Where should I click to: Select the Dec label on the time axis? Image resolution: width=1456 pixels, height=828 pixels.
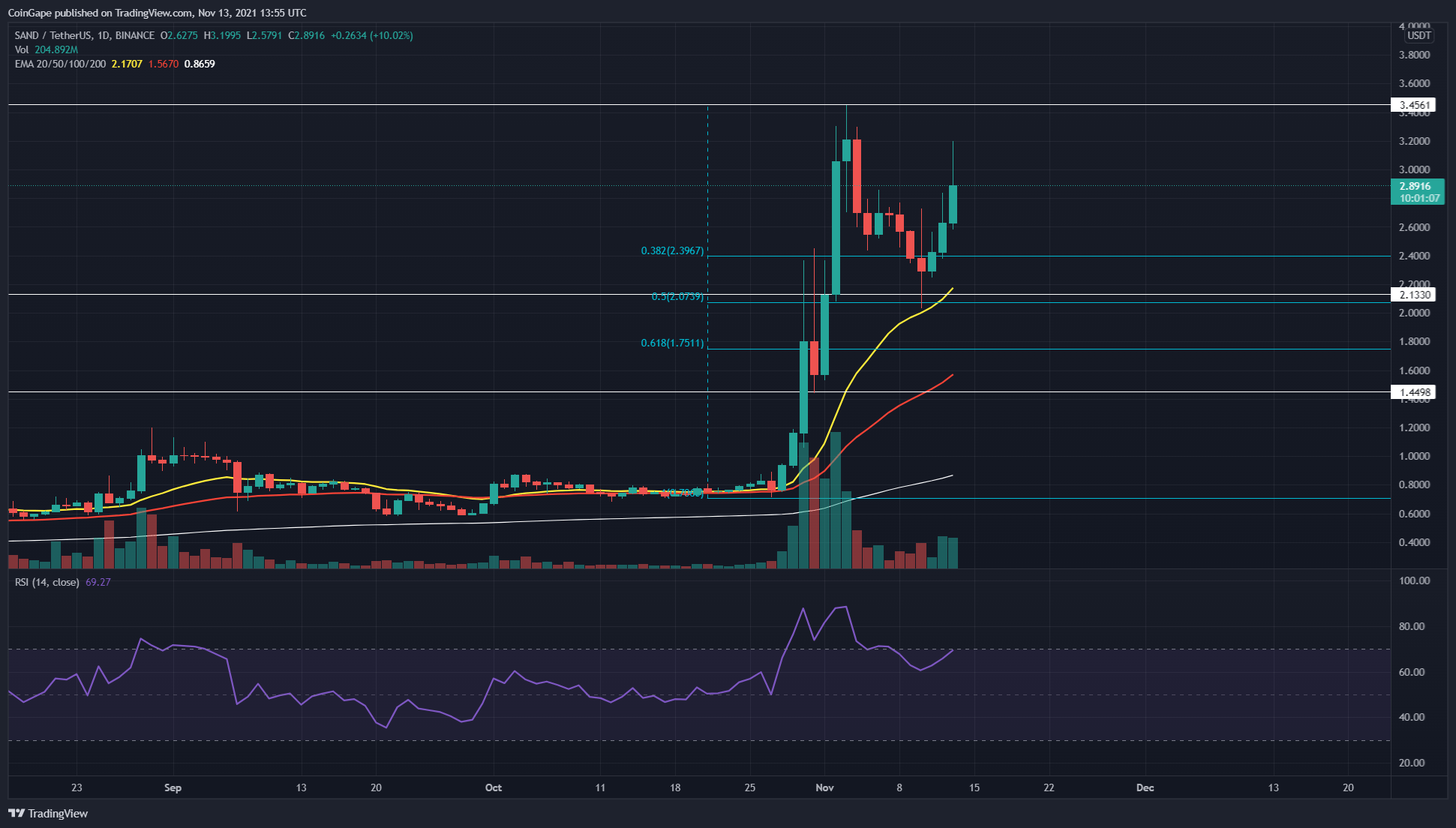point(1145,788)
